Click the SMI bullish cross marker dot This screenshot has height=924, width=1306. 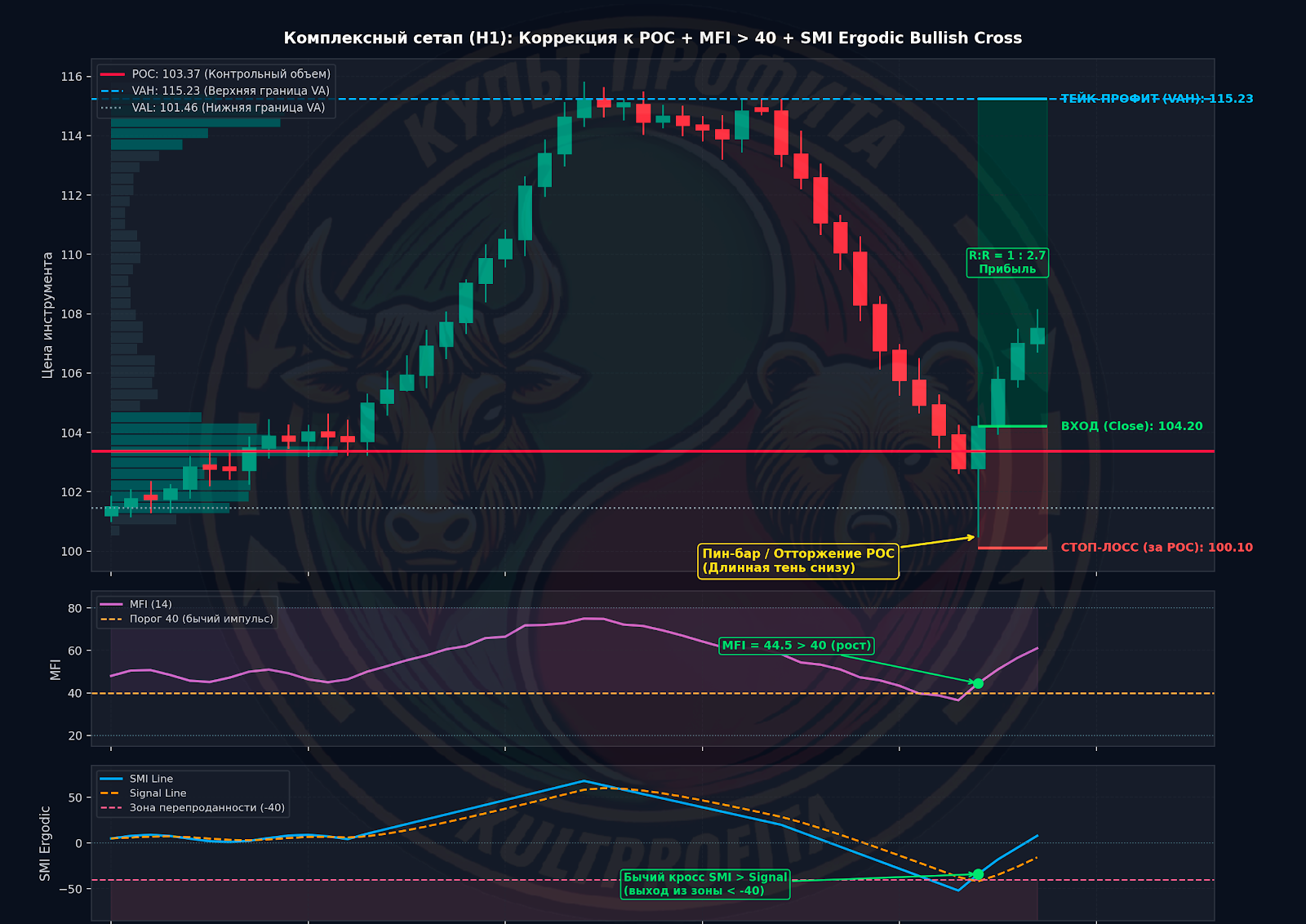(978, 874)
